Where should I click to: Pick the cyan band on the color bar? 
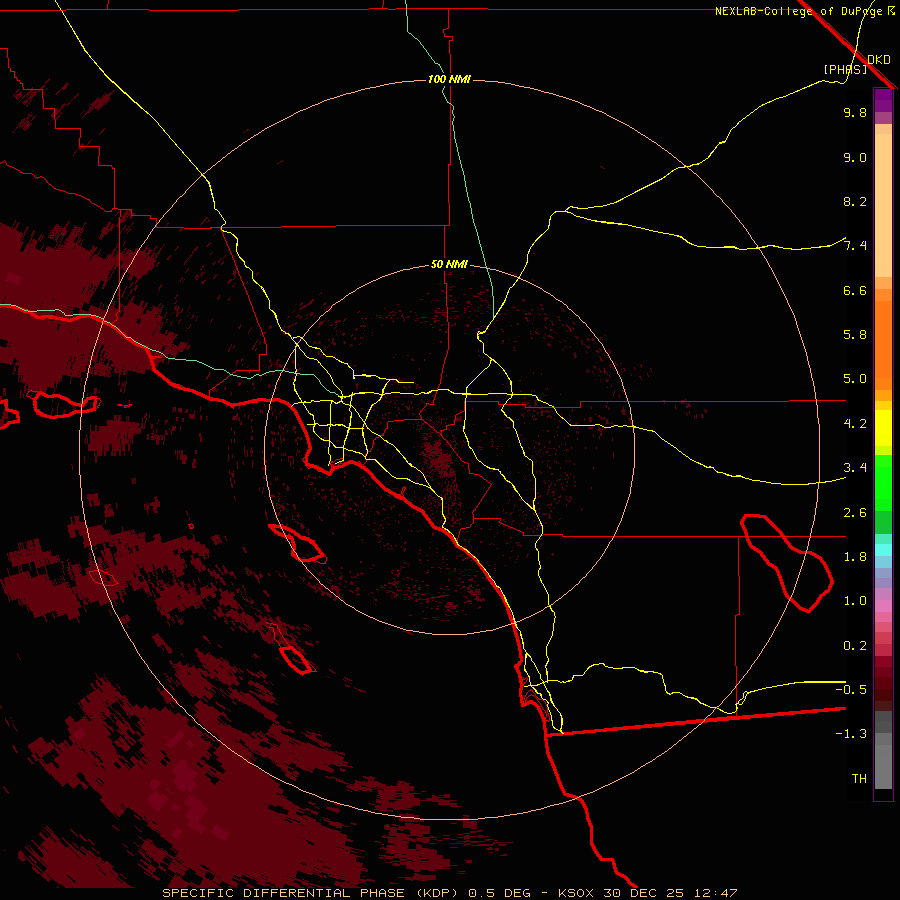click(x=883, y=549)
